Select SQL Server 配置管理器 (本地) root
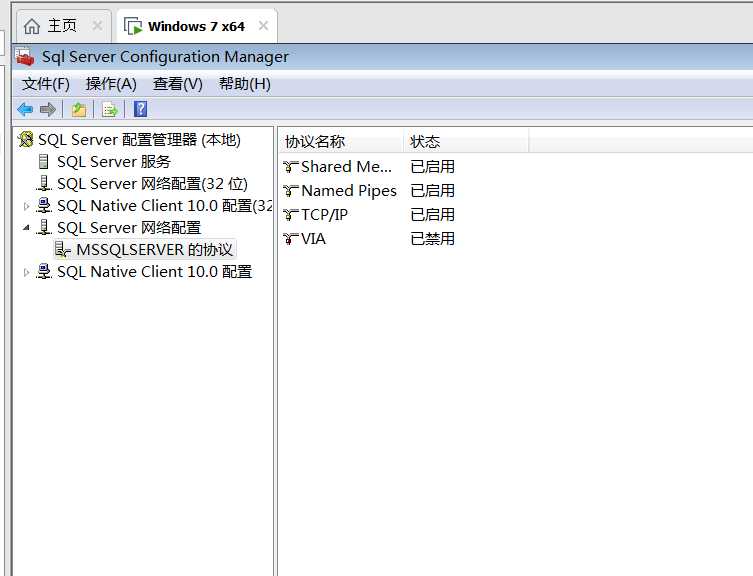753x576 pixels. tap(139, 140)
